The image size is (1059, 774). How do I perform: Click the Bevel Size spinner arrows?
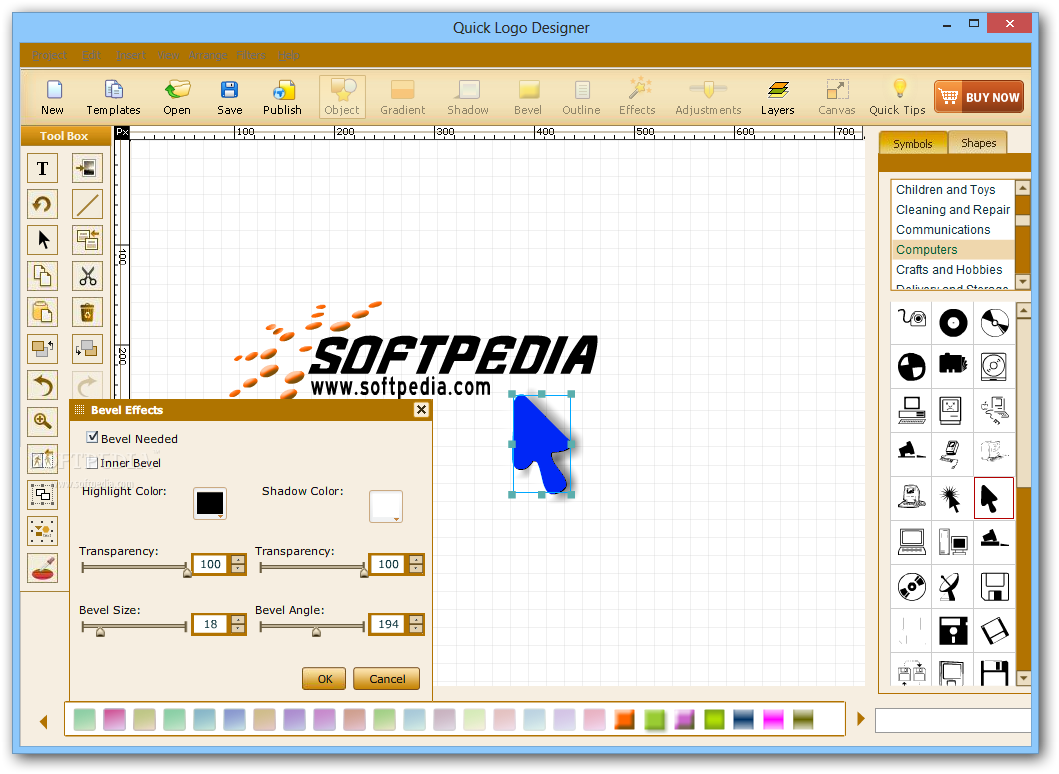(x=238, y=624)
